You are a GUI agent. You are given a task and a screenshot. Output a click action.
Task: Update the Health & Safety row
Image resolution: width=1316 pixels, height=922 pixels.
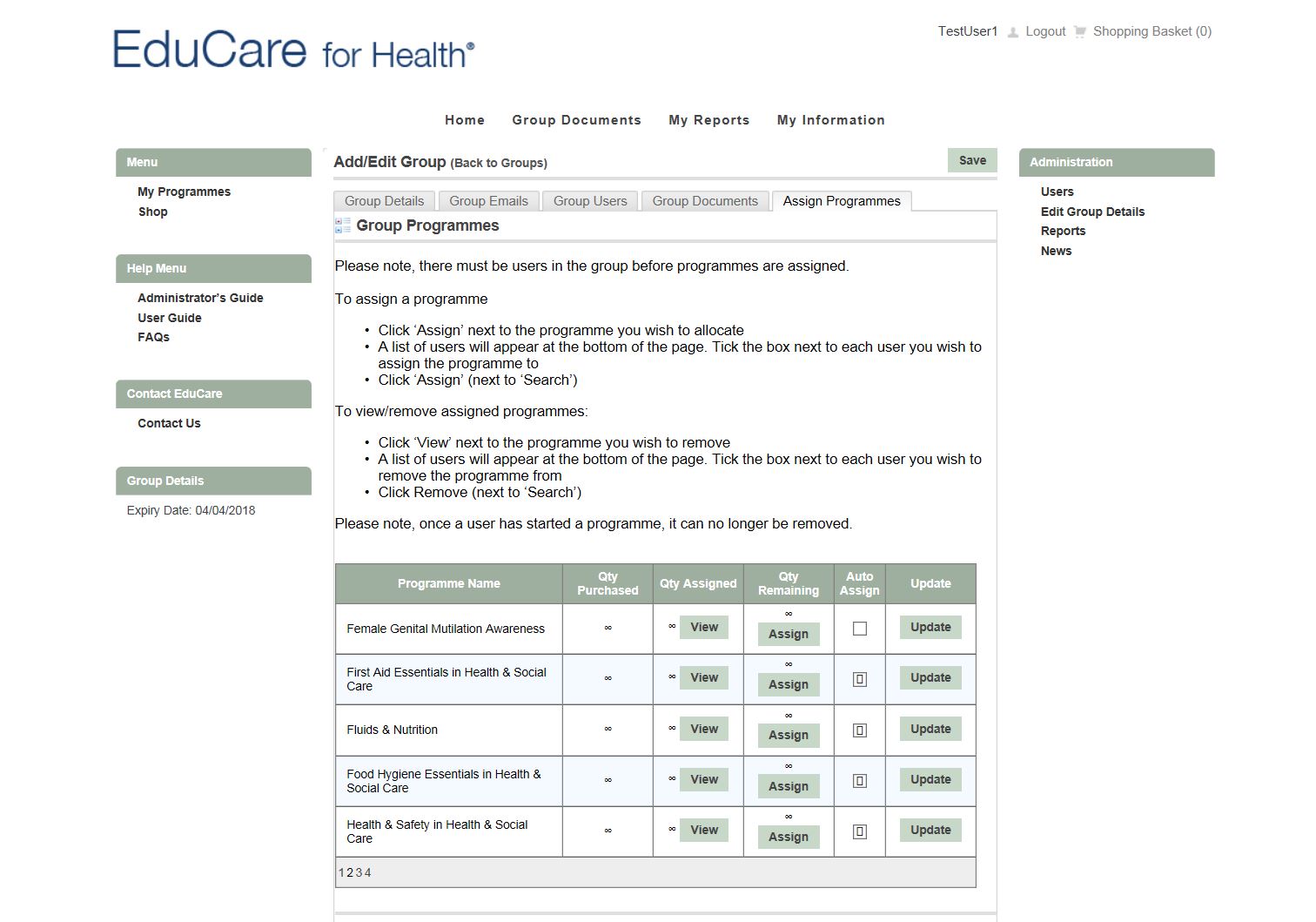[930, 830]
